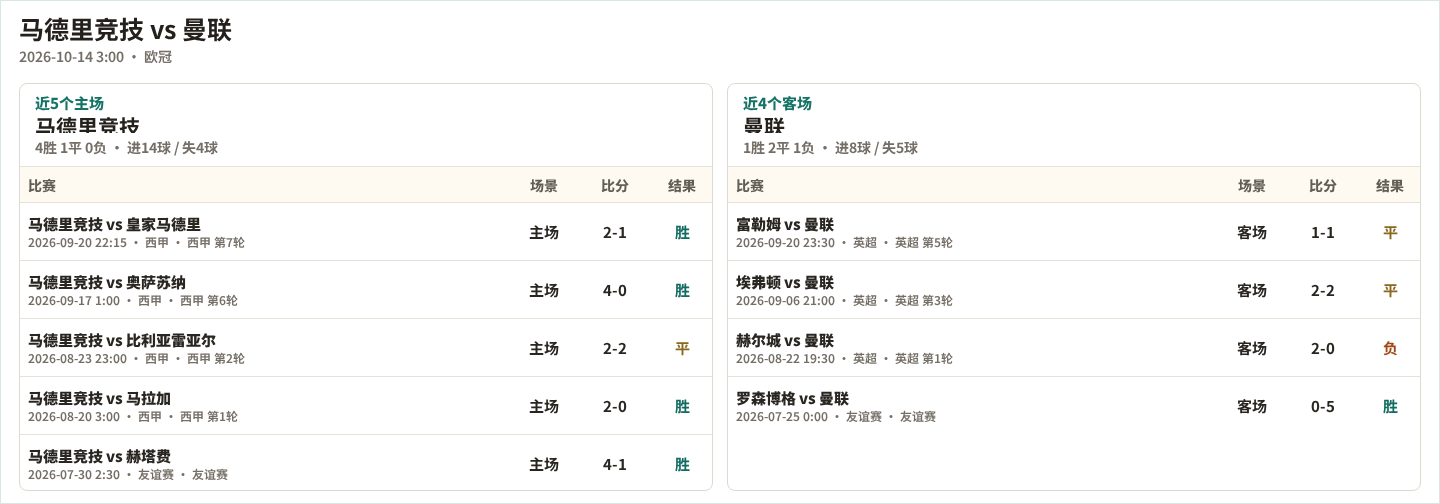Click 主场 in 比利亚雷亚尔 row
1440x504 pixels.
tap(544, 348)
